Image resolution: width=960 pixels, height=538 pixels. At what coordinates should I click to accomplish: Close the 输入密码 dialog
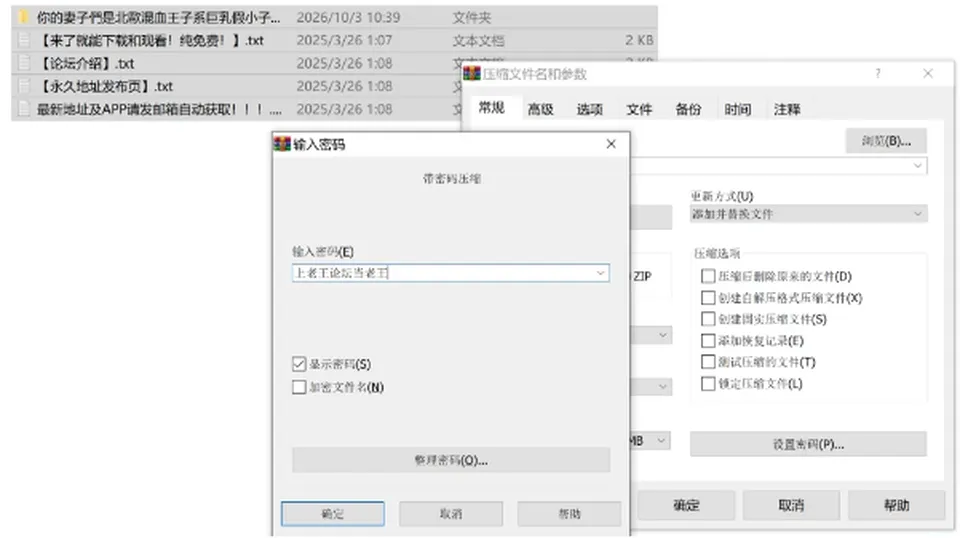(x=610, y=144)
